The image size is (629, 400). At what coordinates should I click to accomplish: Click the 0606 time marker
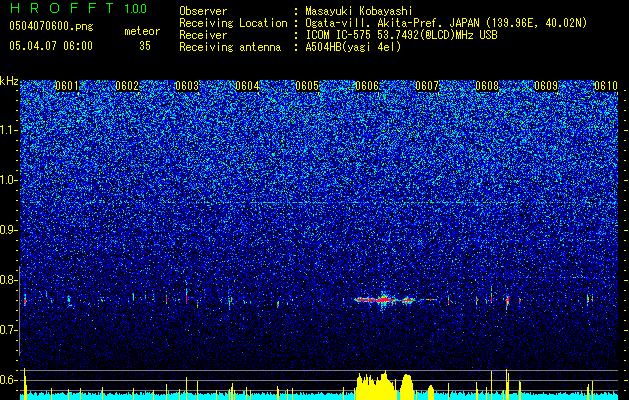tap(367, 86)
